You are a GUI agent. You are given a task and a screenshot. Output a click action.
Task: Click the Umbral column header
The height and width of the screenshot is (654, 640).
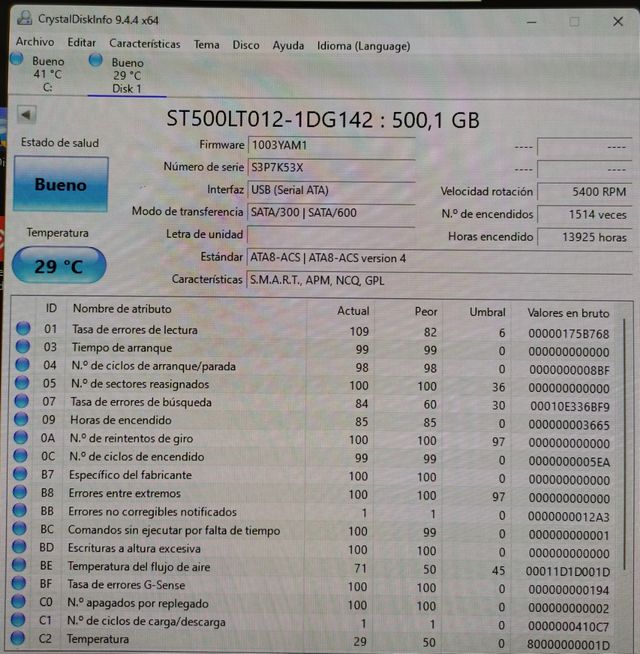click(487, 312)
